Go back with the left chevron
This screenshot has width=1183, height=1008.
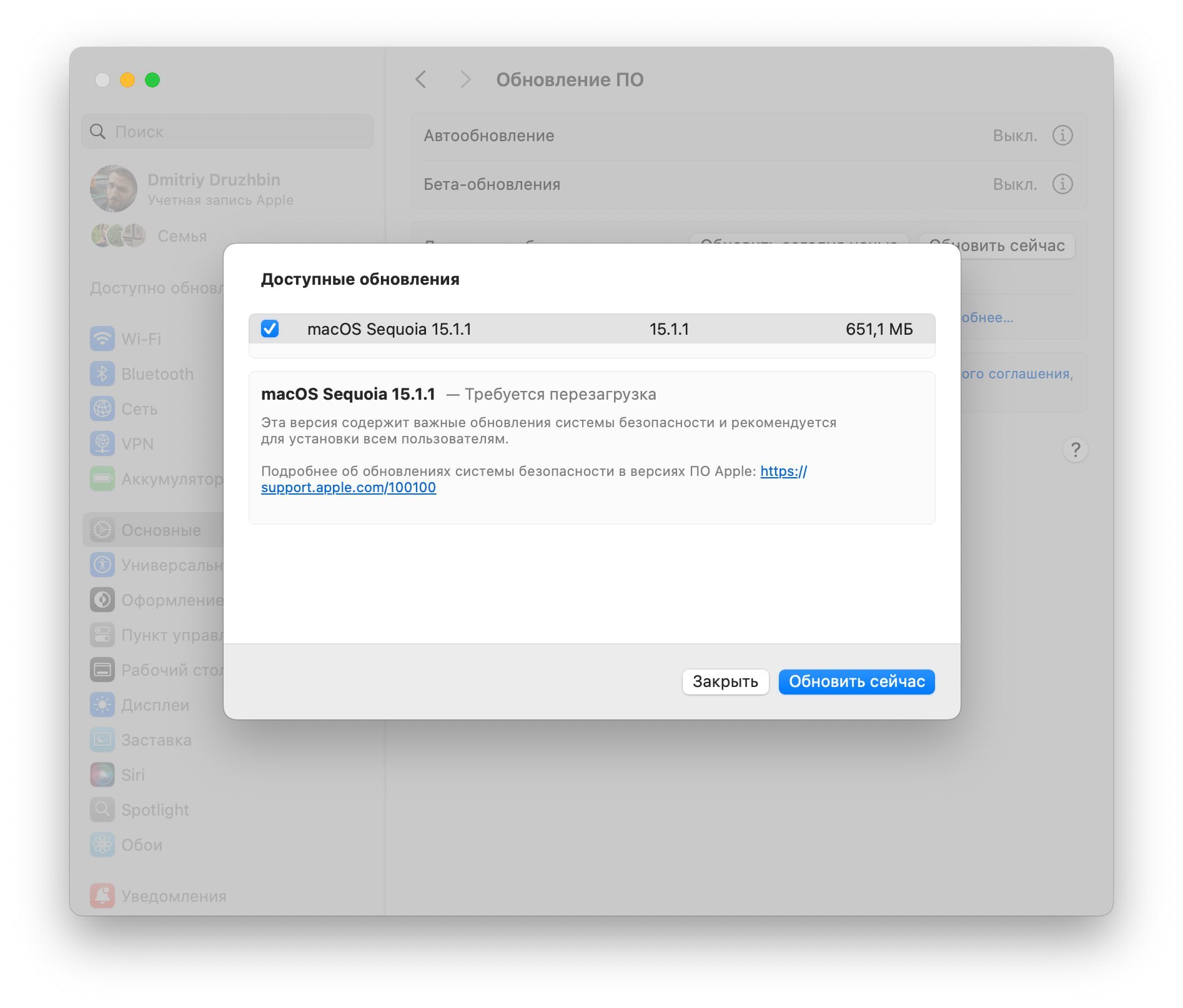coord(421,79)
